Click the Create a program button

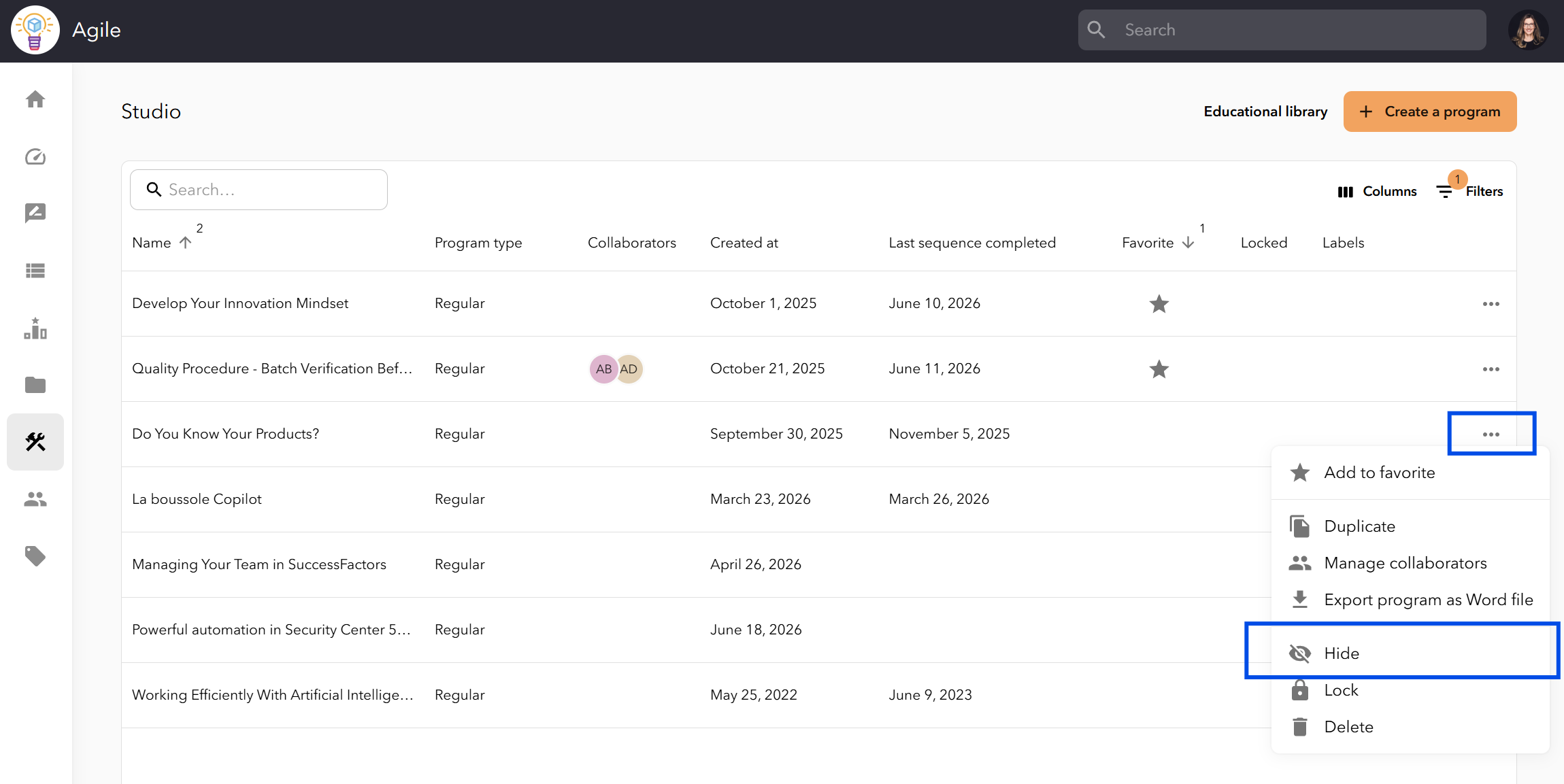(1430, 112)
